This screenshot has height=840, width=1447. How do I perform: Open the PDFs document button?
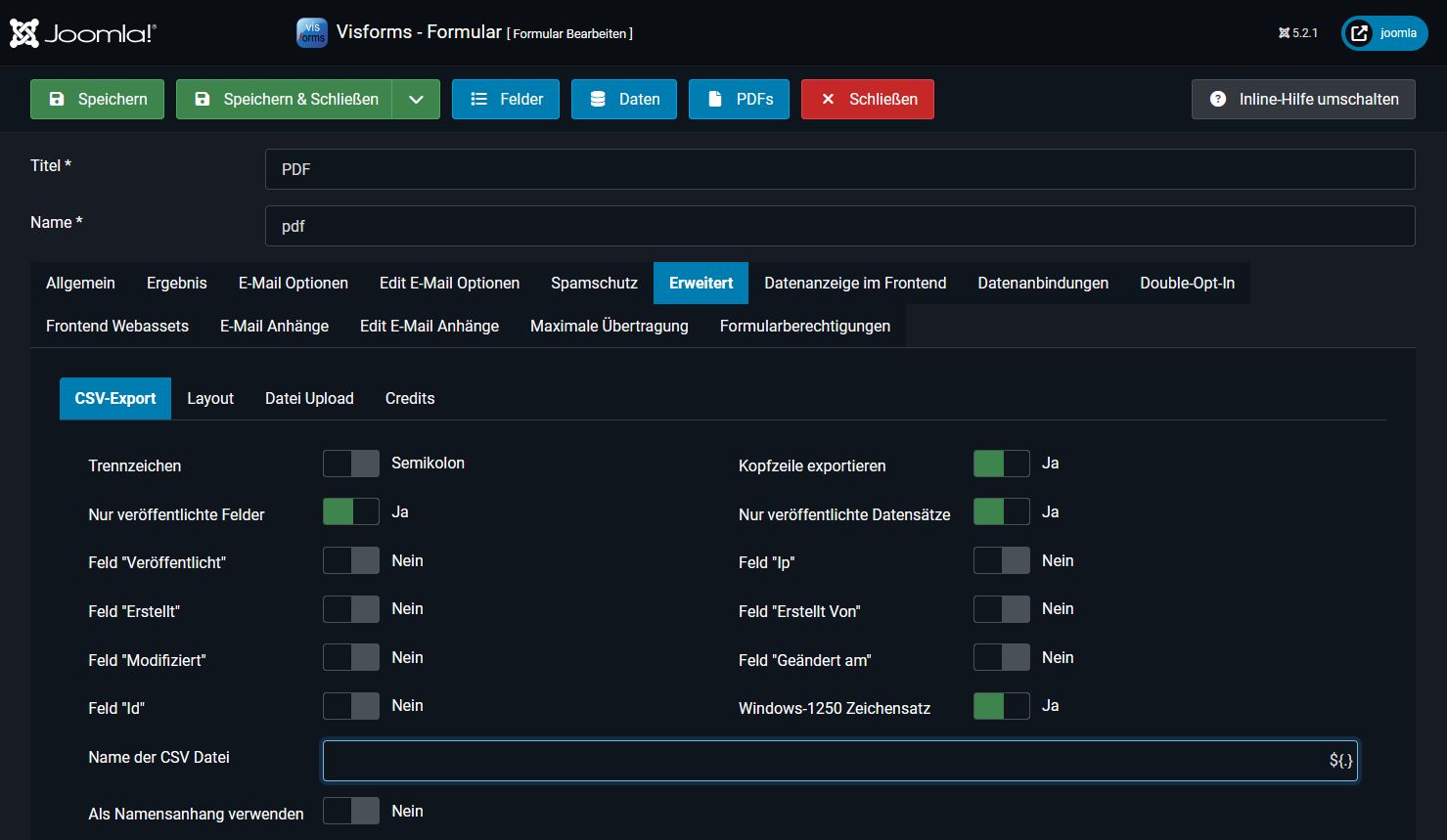(x=739, y=99)
